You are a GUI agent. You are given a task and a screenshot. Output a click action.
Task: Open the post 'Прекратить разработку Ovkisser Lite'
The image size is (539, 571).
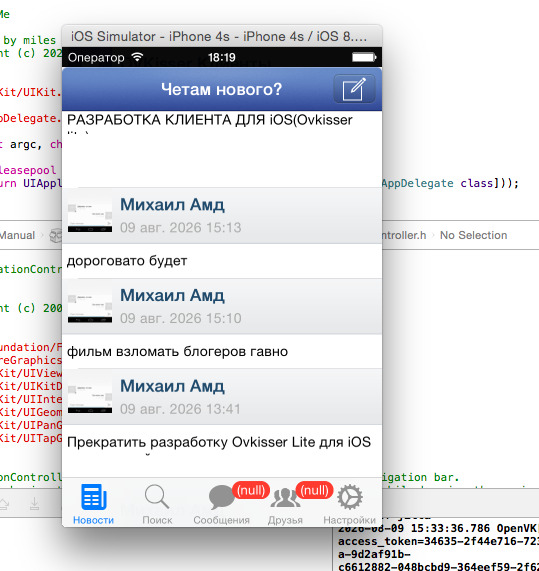[x=222, y=451]
